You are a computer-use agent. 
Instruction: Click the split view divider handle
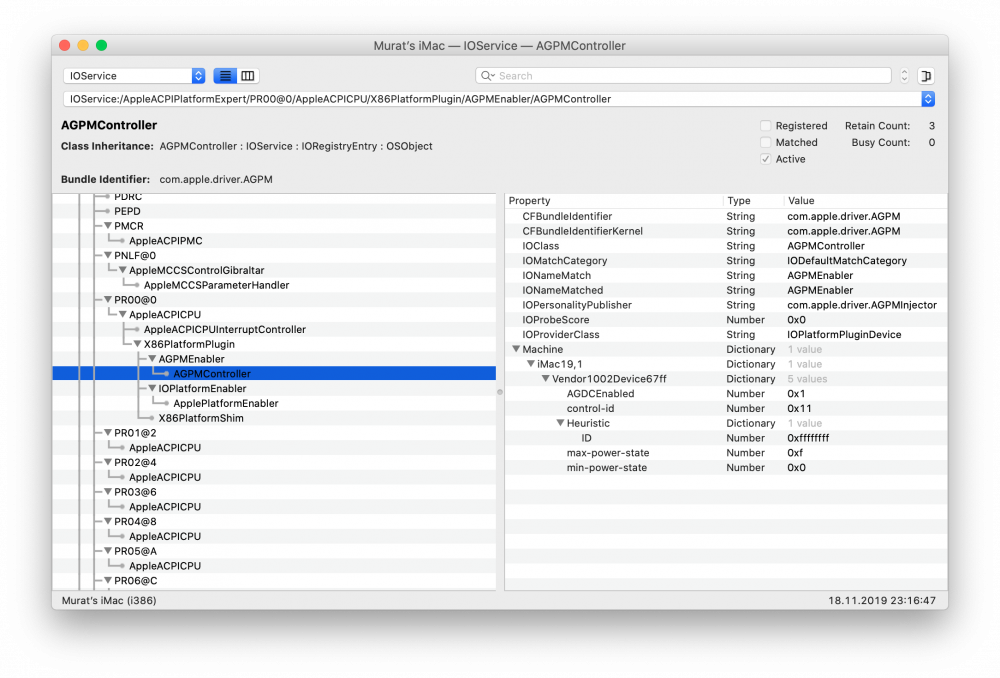pyautogui.click(x=500, y=392)
